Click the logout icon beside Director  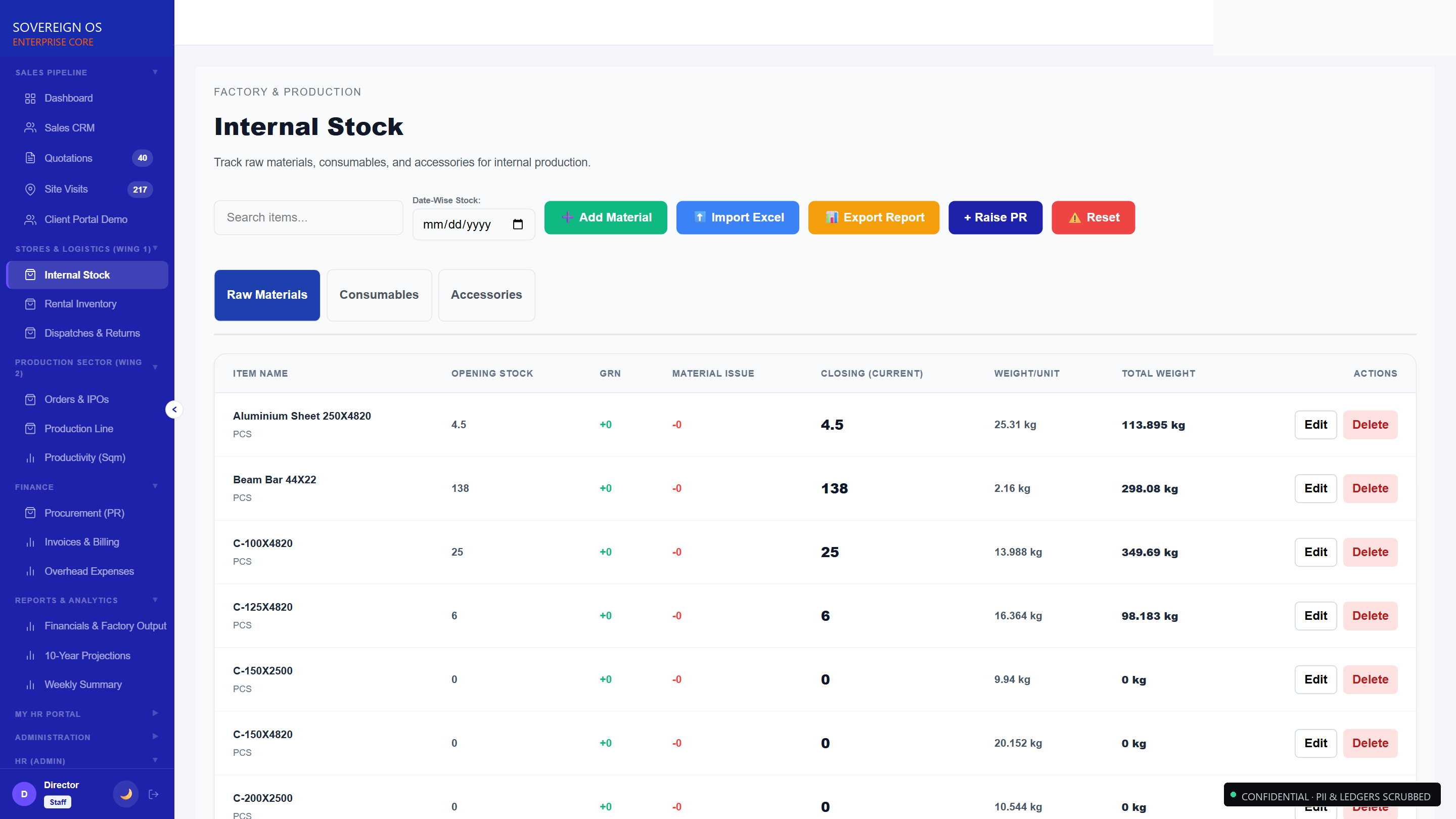click(154, 794)
